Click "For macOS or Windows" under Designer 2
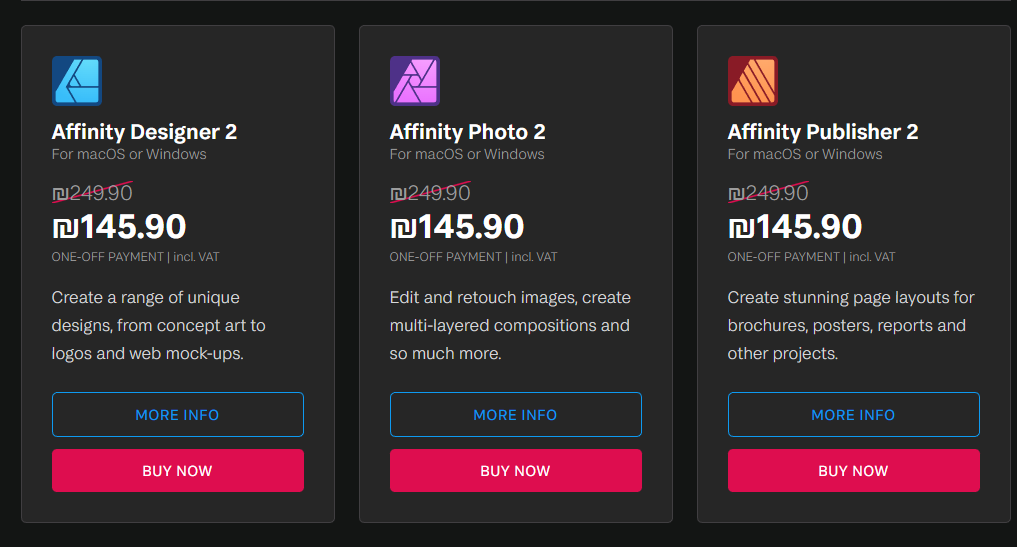The height and width of the screenshot is (547, 1017). [x=129, y=154]
